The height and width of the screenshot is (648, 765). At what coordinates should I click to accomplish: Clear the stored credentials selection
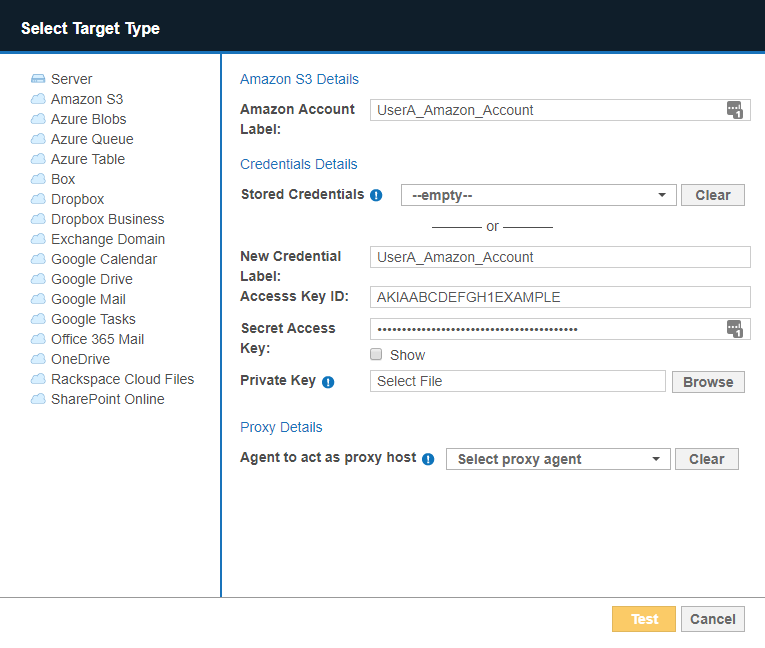pos(712,195)
